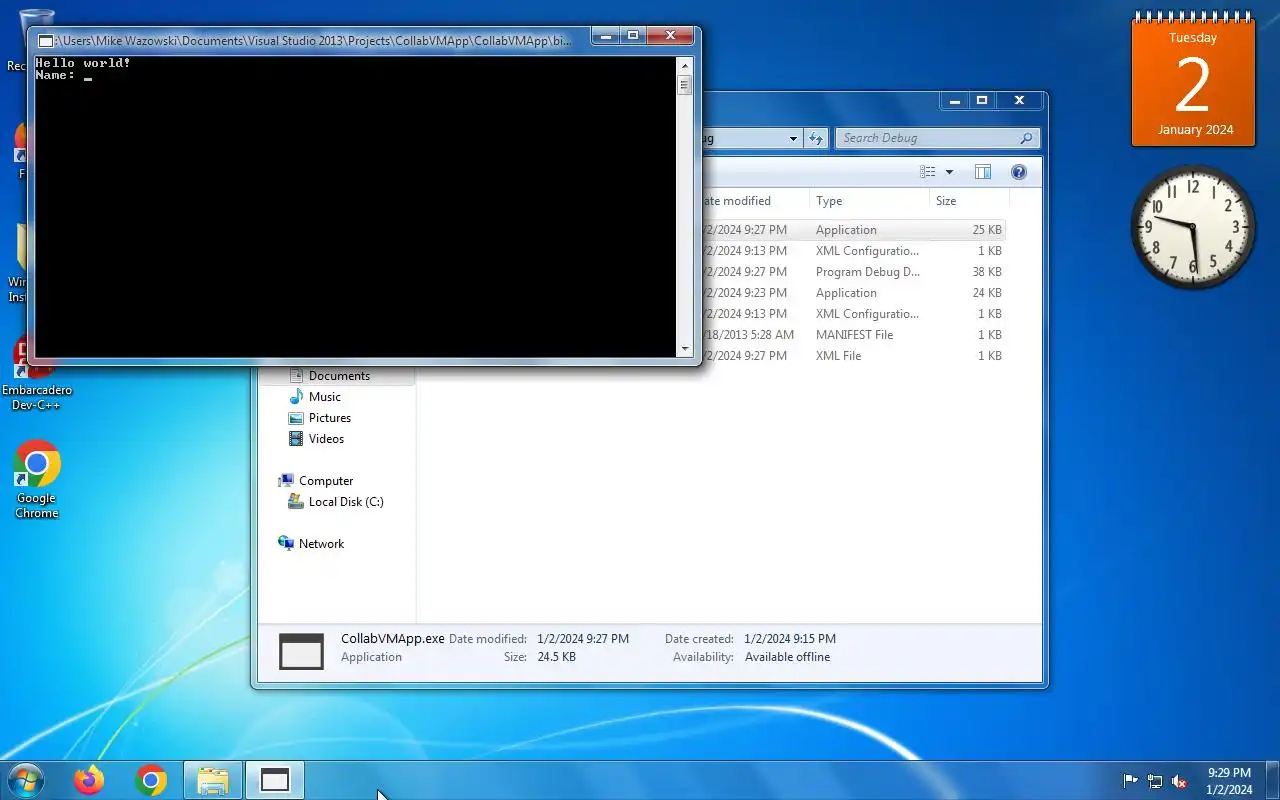1280x800 pixels.
Task: Minimize the Explorer window
Action: coord(954,100)
